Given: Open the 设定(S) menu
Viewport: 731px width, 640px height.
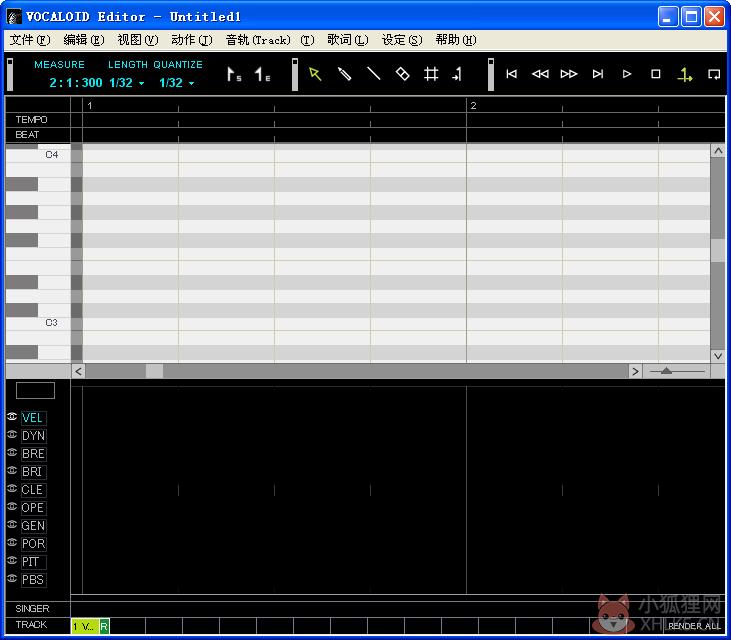Looking at the screenshot, I should [x=402, y=40].
